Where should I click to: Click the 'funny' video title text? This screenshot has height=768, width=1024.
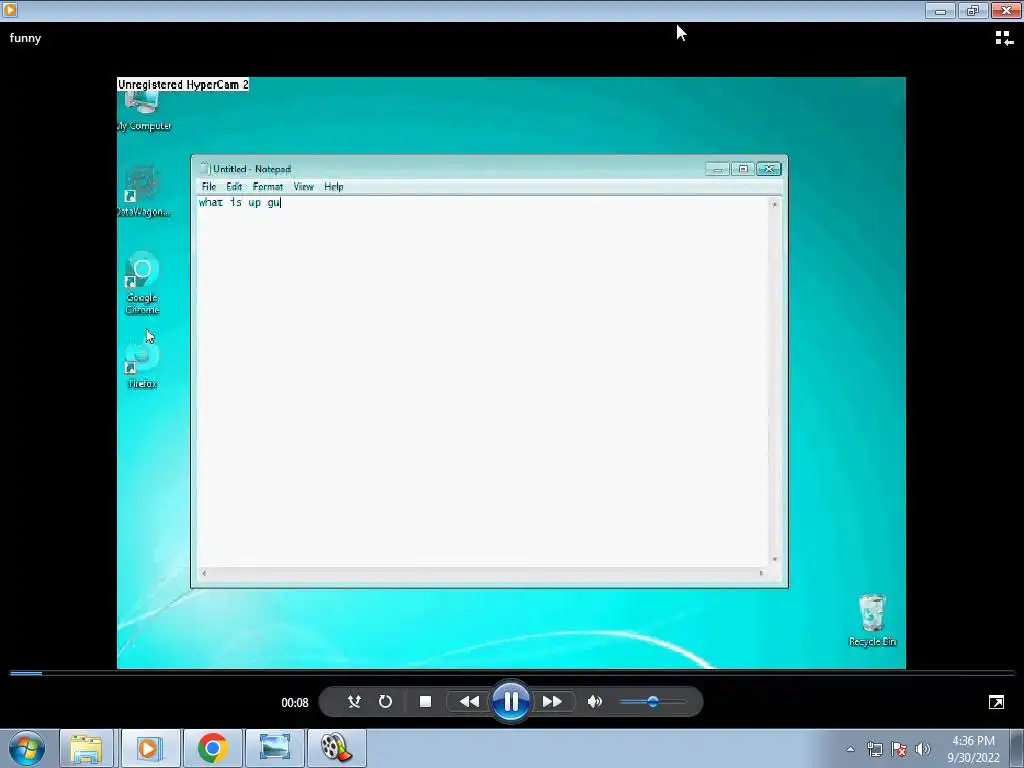pos(25,38)
